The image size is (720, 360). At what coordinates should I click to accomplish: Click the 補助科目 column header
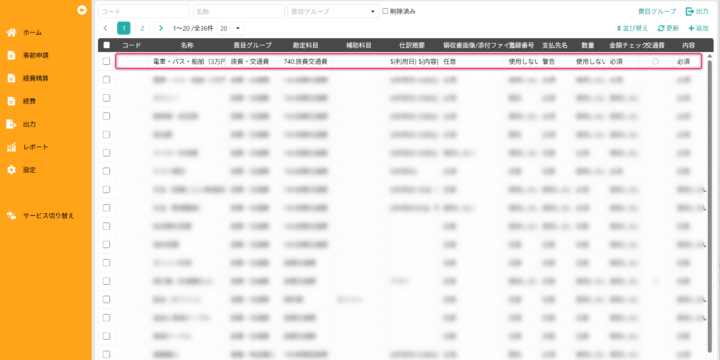pyautogui.click(x=359, y=45)
